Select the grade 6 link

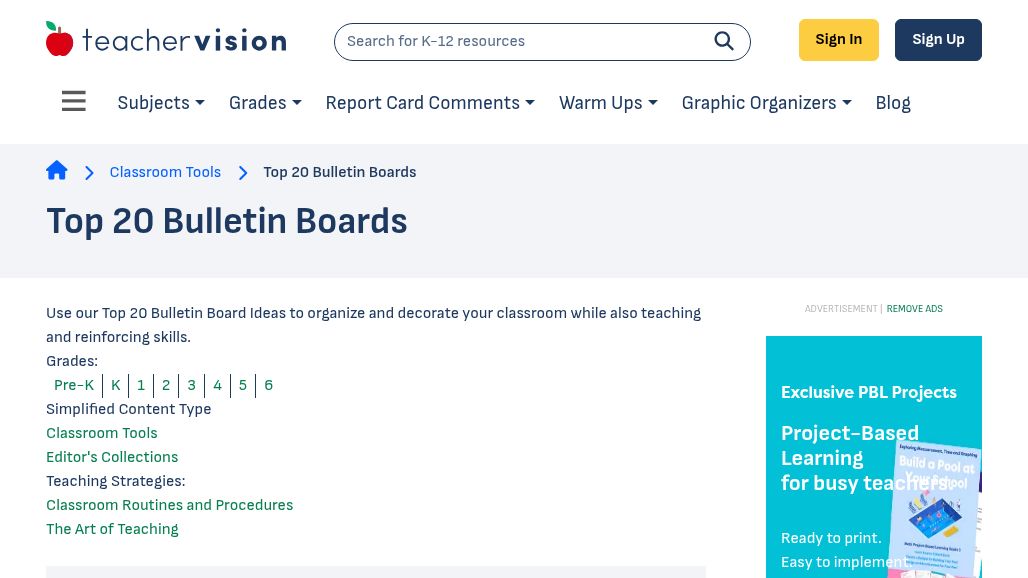(x=268, y=385)
